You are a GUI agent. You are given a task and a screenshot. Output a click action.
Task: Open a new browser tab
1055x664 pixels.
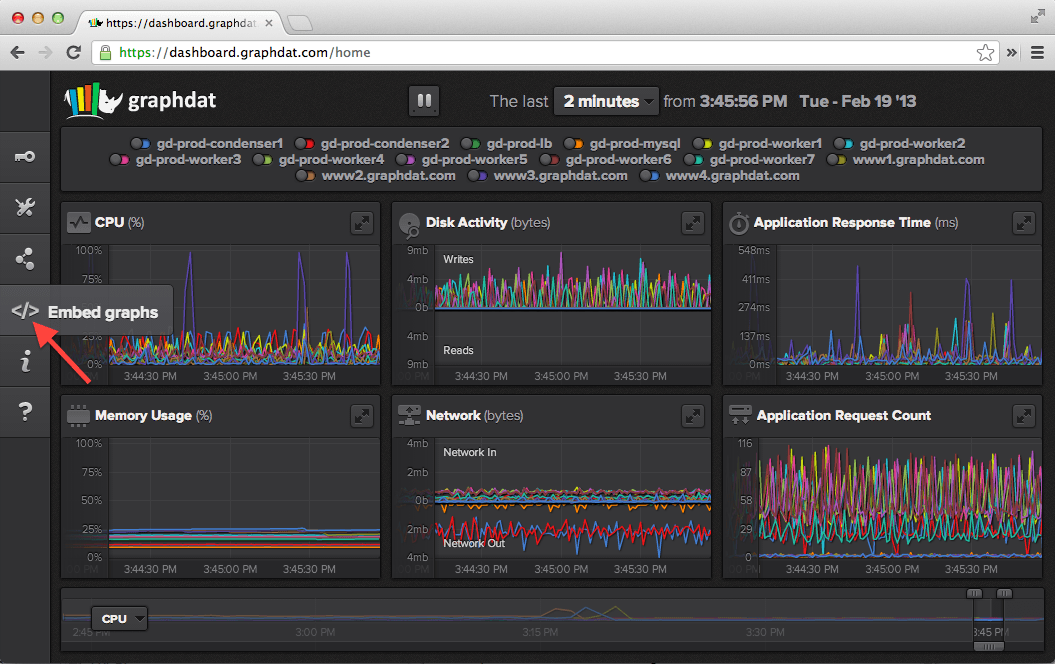tap(299, 24)
